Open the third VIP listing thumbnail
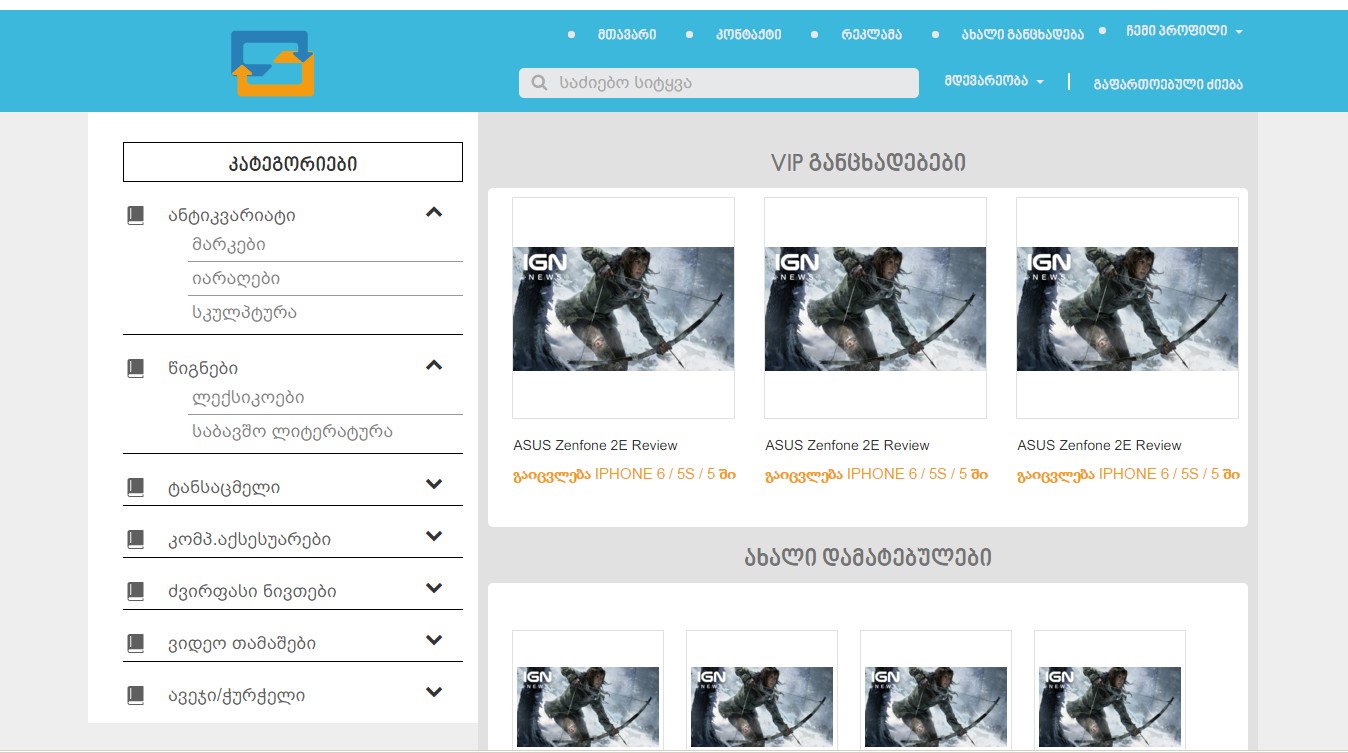Screen dimensions: 1348x753 1127,308
